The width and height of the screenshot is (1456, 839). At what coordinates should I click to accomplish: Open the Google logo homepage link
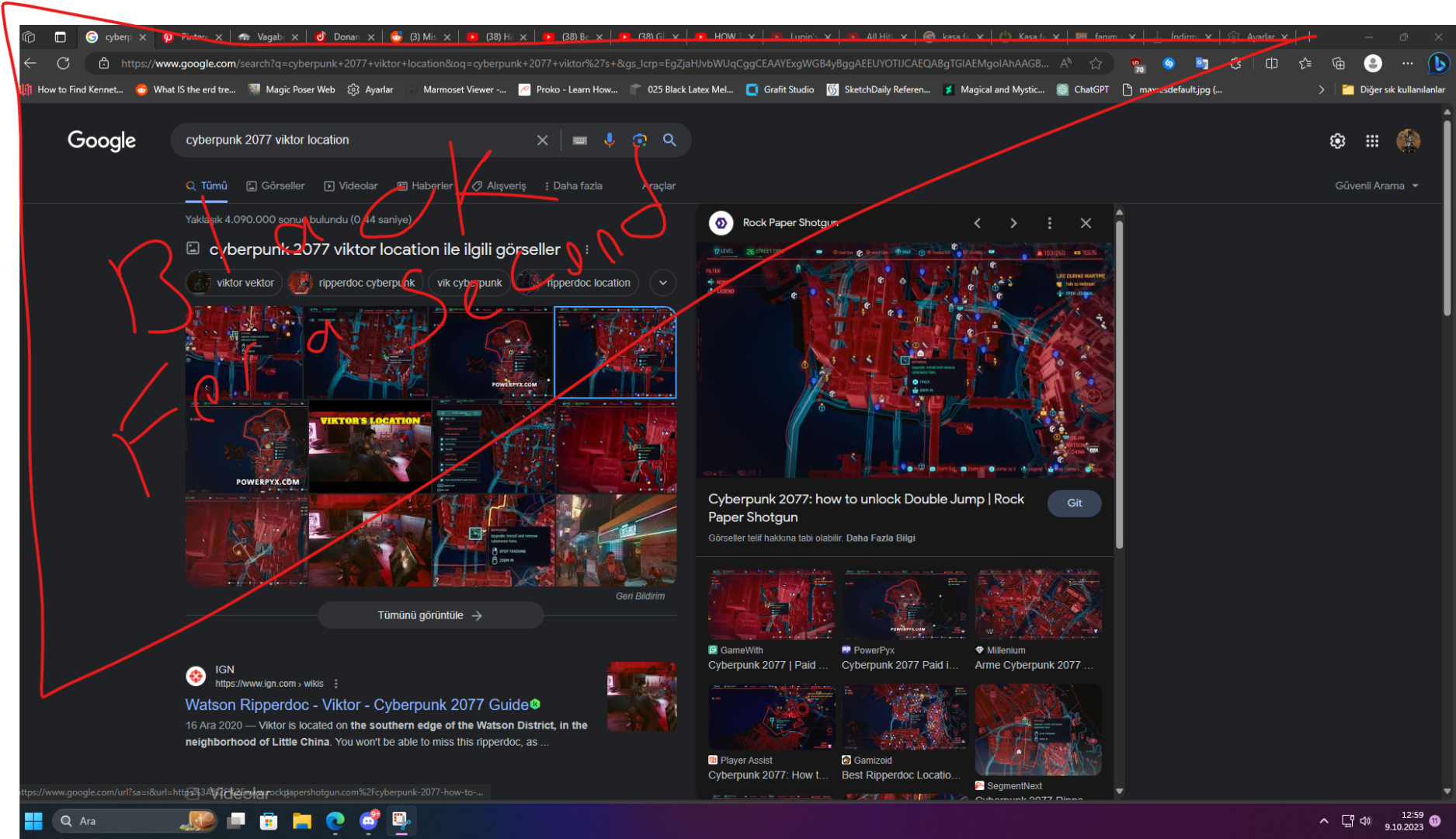tap(102, 141)
